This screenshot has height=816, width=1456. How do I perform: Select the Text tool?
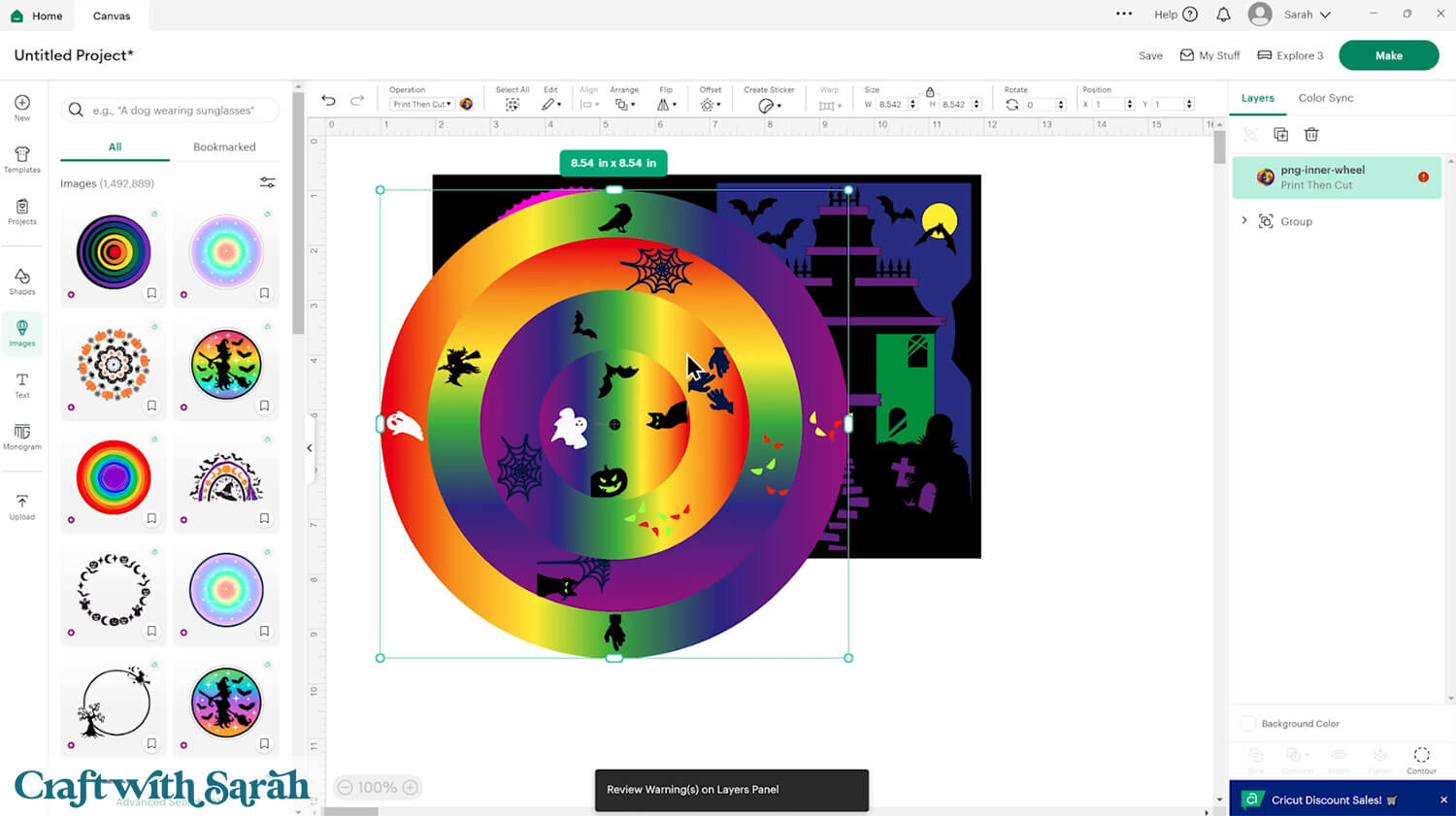point(21,385)
